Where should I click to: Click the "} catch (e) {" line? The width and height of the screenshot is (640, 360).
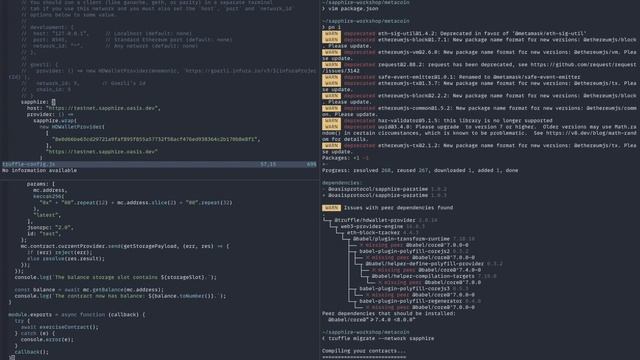pos(35,333)
